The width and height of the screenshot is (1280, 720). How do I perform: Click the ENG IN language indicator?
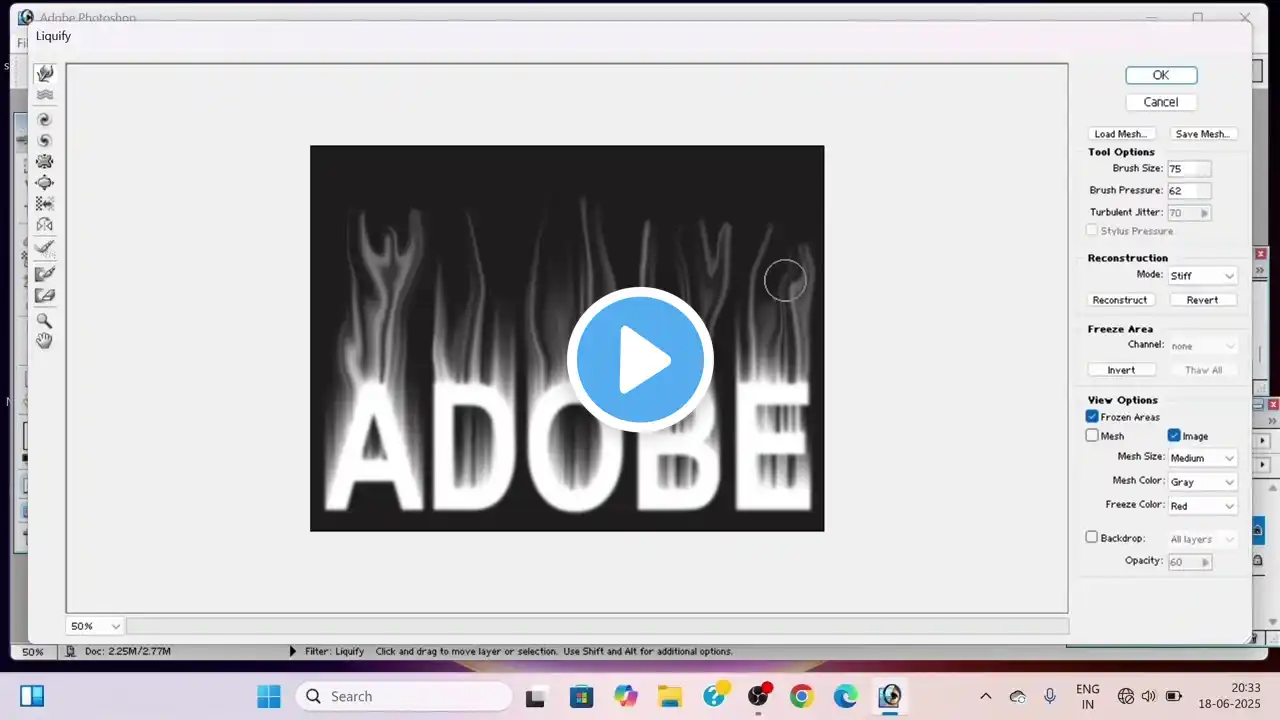coord(1087,696)
